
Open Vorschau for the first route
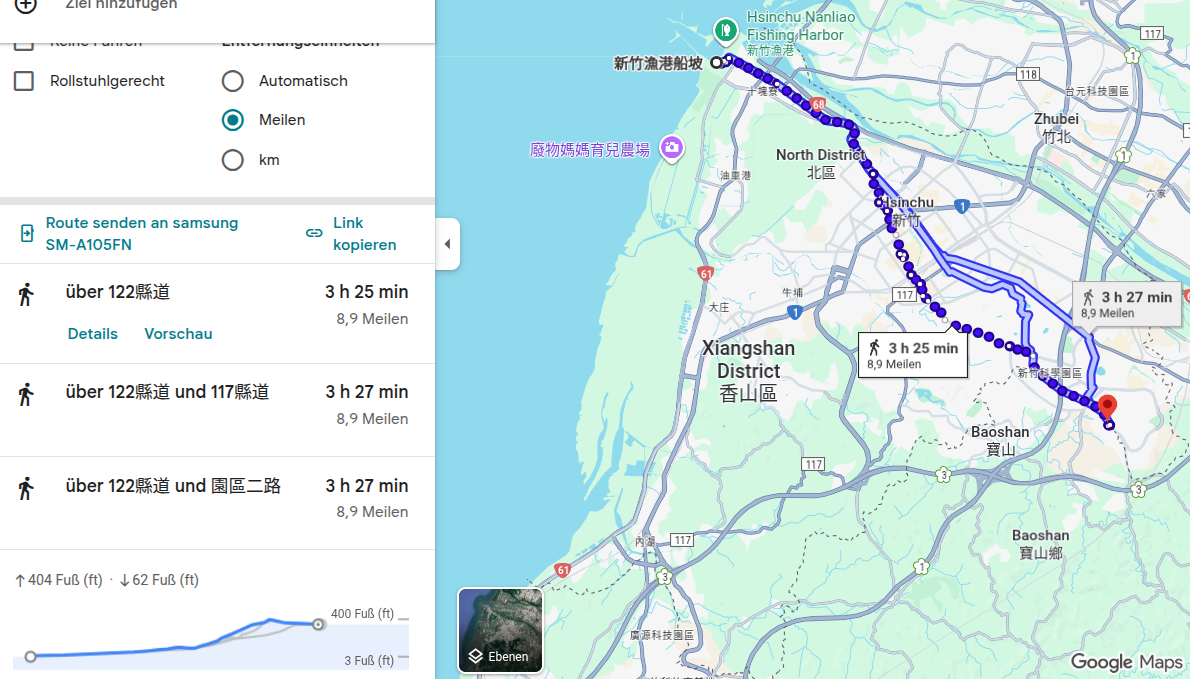tap(178, 334)
